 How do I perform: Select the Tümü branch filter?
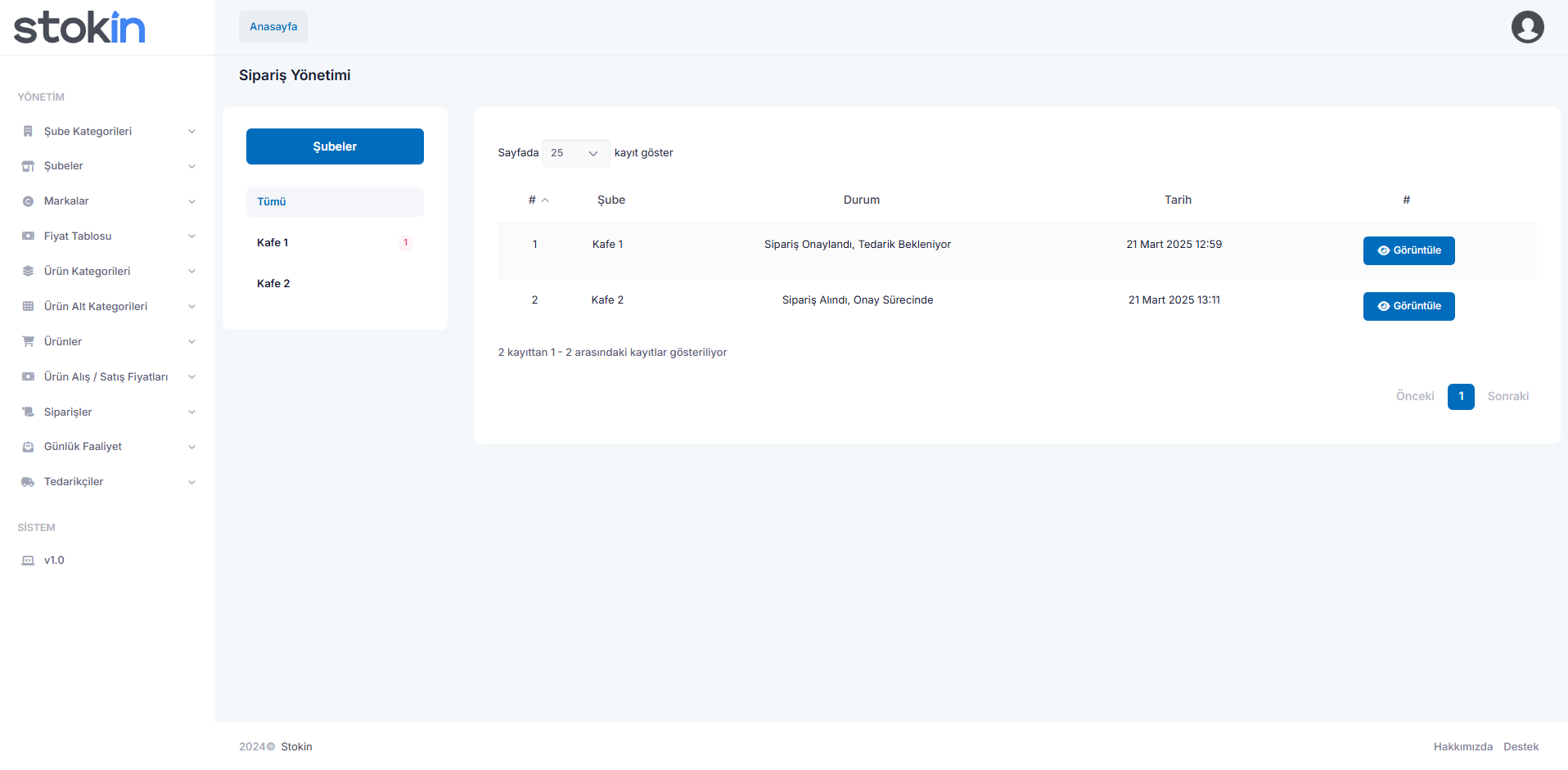[x=335, y=202]
